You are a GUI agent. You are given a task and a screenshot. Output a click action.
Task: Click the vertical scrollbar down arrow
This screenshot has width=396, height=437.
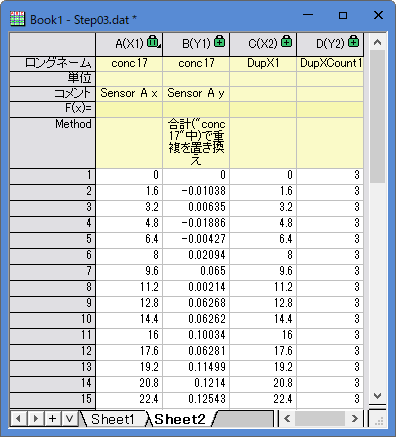377,396
